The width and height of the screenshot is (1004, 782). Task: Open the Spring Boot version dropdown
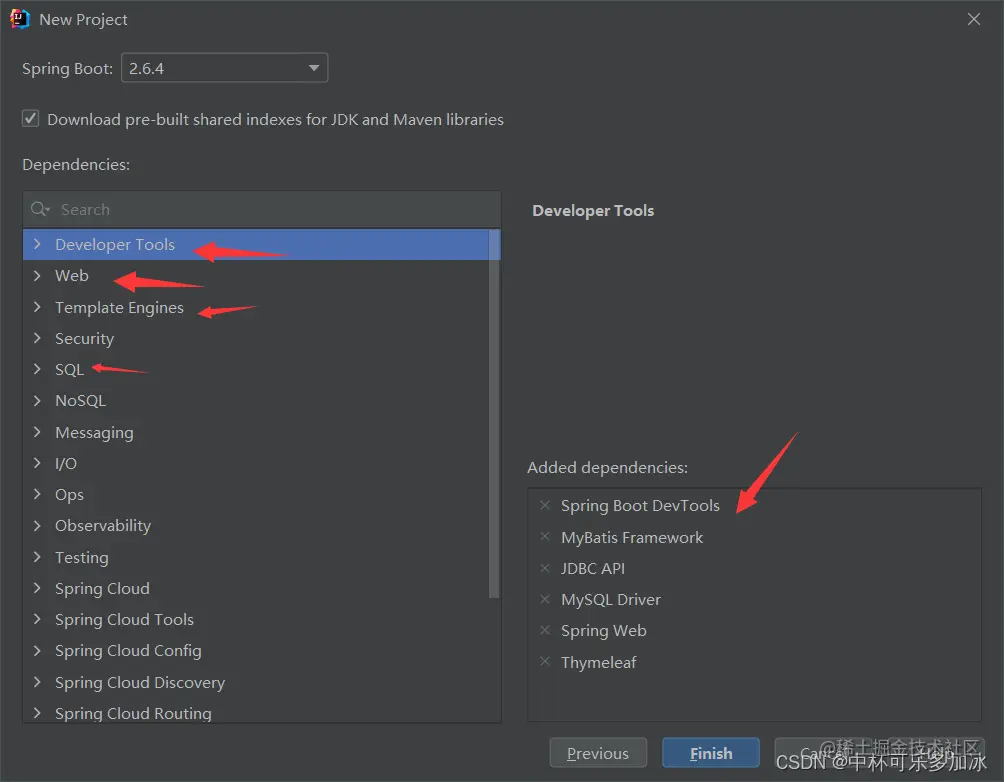225,68
